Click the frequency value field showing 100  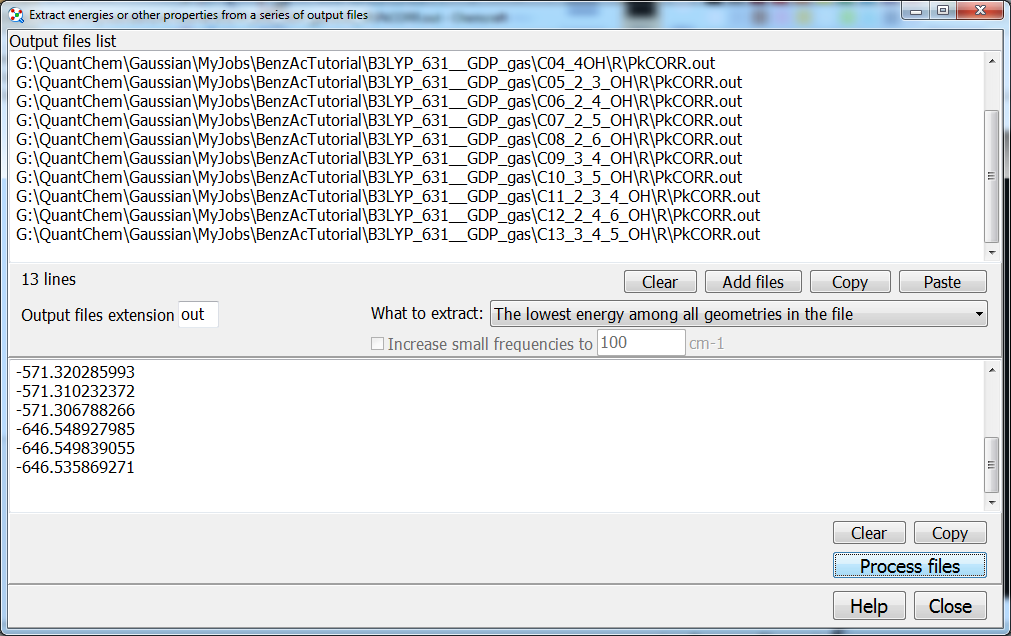click(x=640, y=344)
